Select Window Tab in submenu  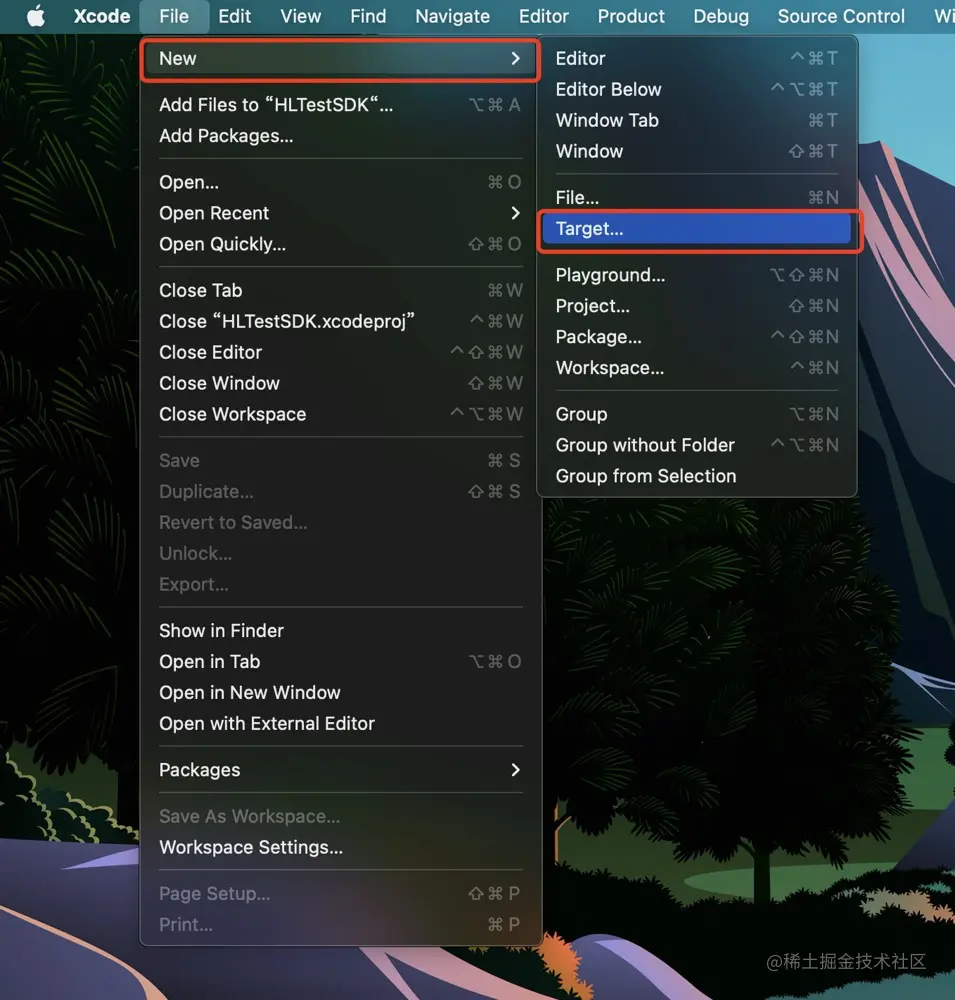[x=697, y=121]
